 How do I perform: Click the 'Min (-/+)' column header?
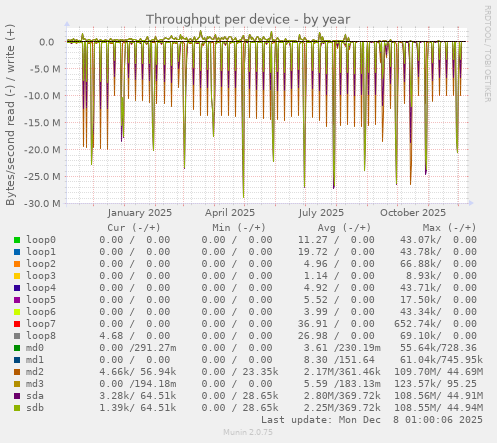click(239, 228)
